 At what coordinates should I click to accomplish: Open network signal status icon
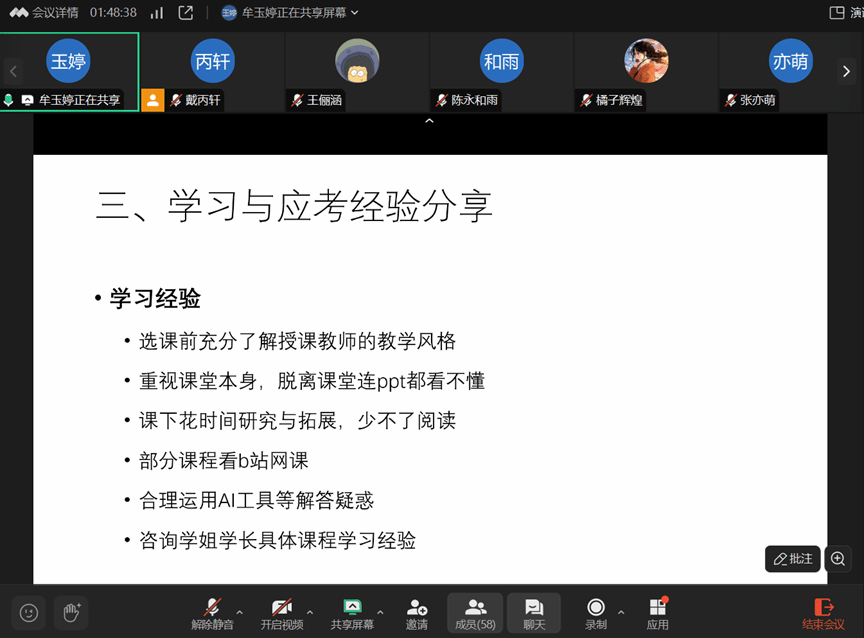pos(156,13)
